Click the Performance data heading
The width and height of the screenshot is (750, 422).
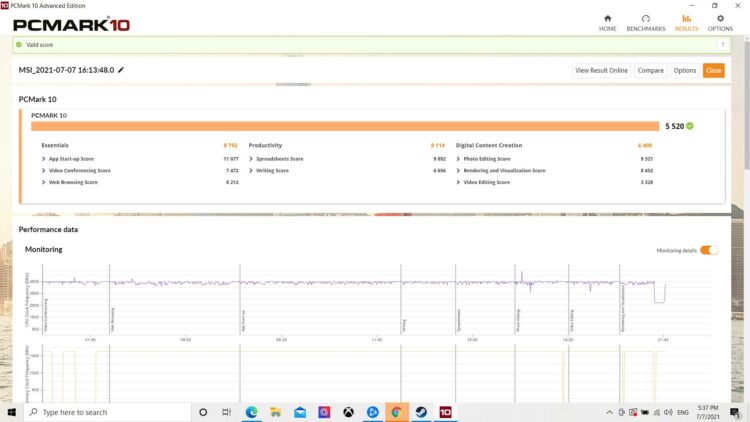point(48,229)
